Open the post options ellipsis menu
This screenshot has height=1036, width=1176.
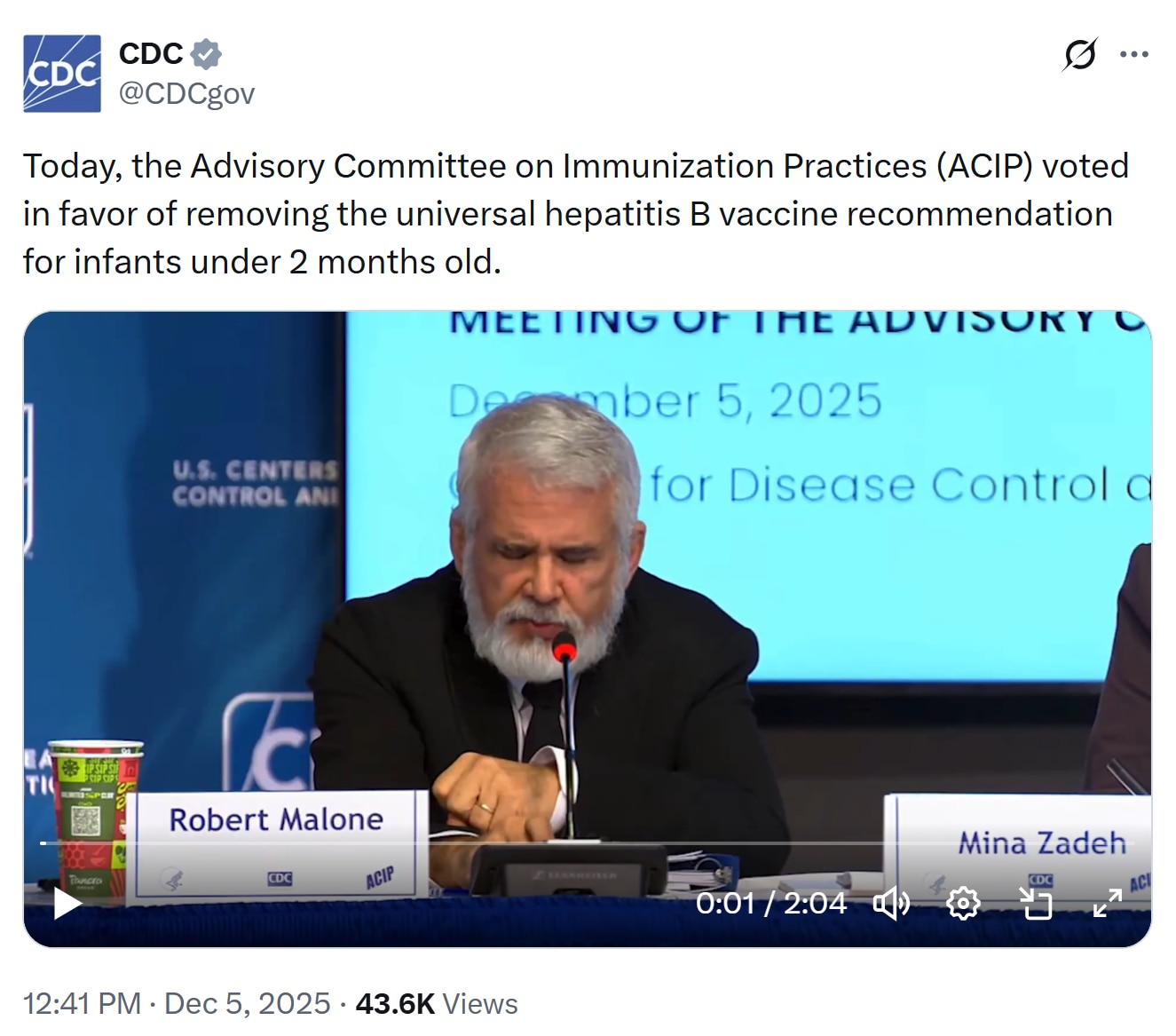(1134, 53)
